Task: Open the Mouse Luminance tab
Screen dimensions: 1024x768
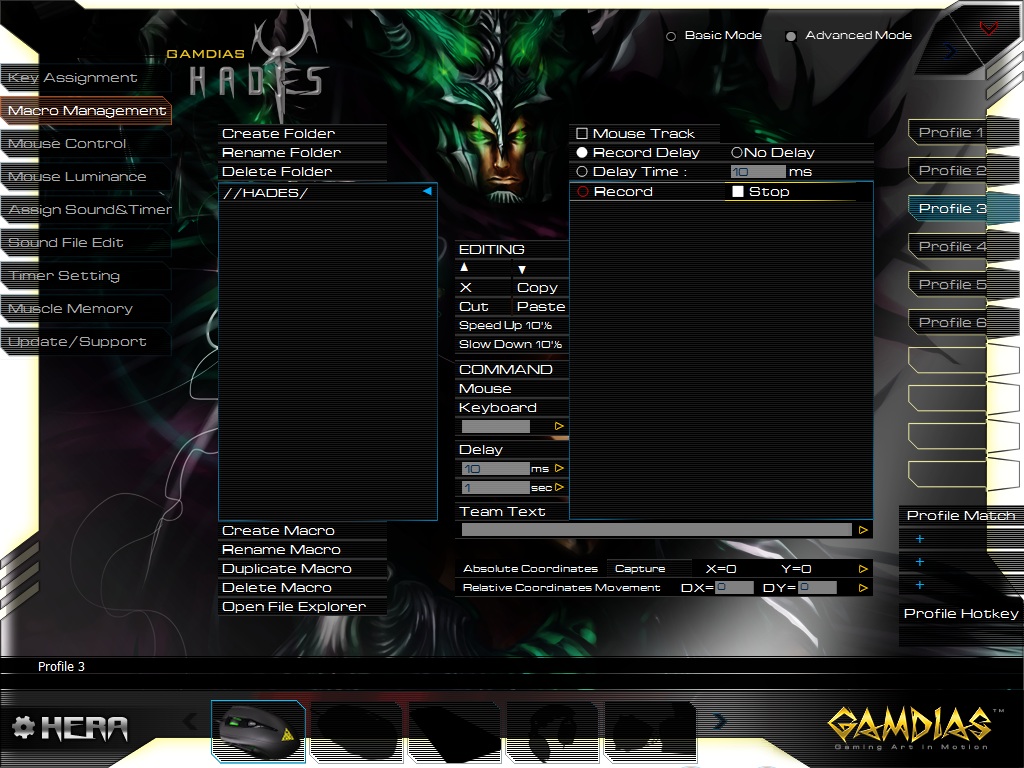Action: point(86,176)
